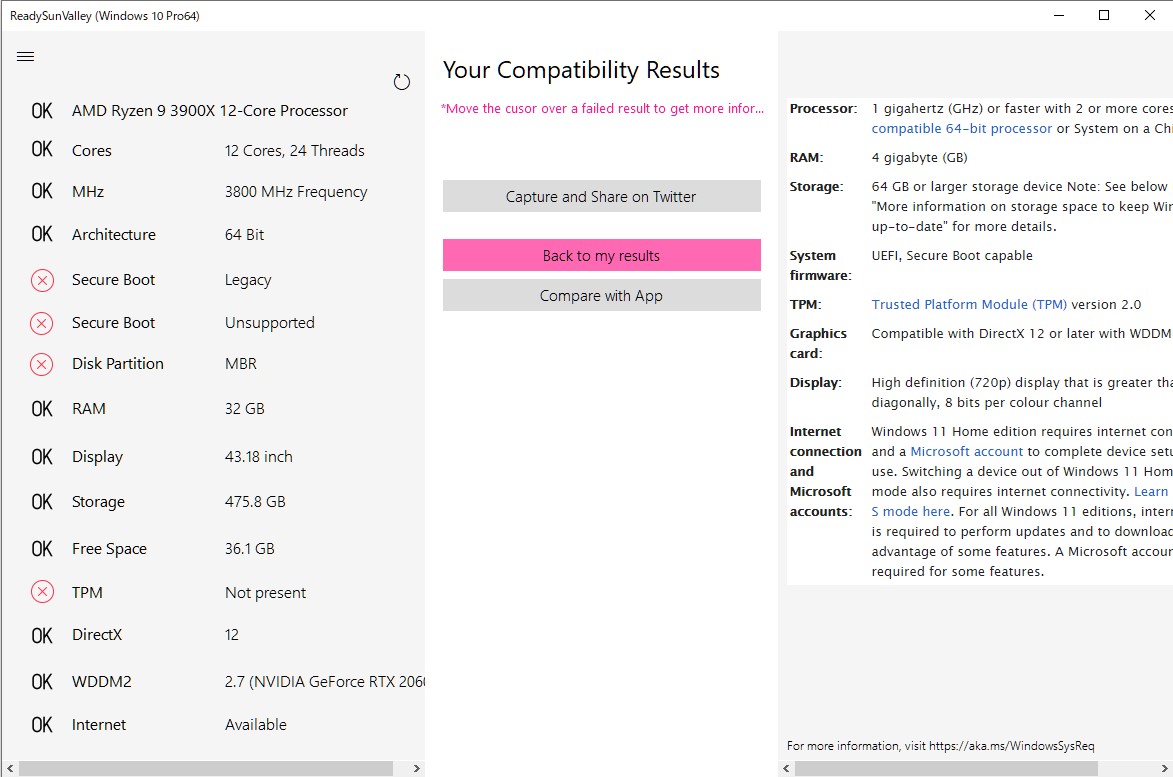Click the S mode here hyperlink

910,511
